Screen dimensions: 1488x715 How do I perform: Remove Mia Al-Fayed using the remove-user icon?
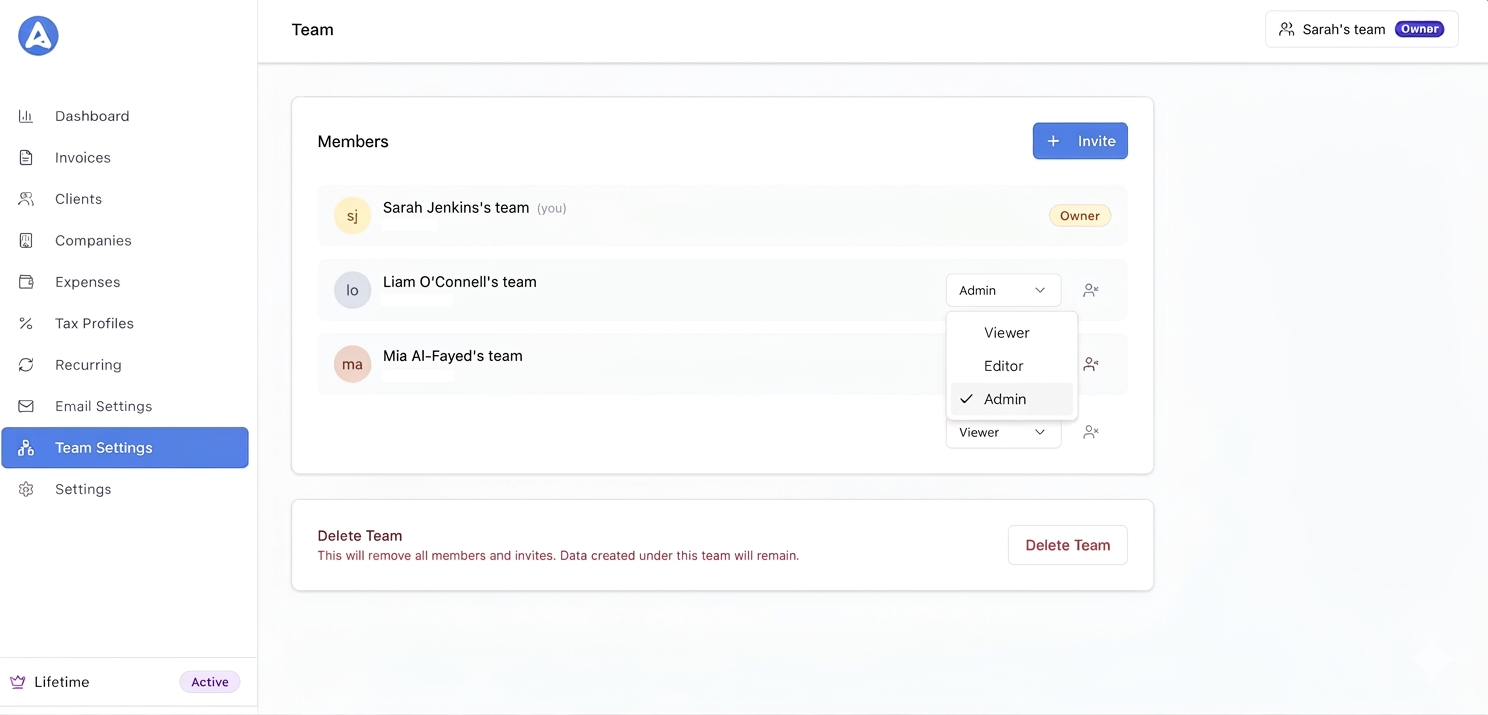1091,364
